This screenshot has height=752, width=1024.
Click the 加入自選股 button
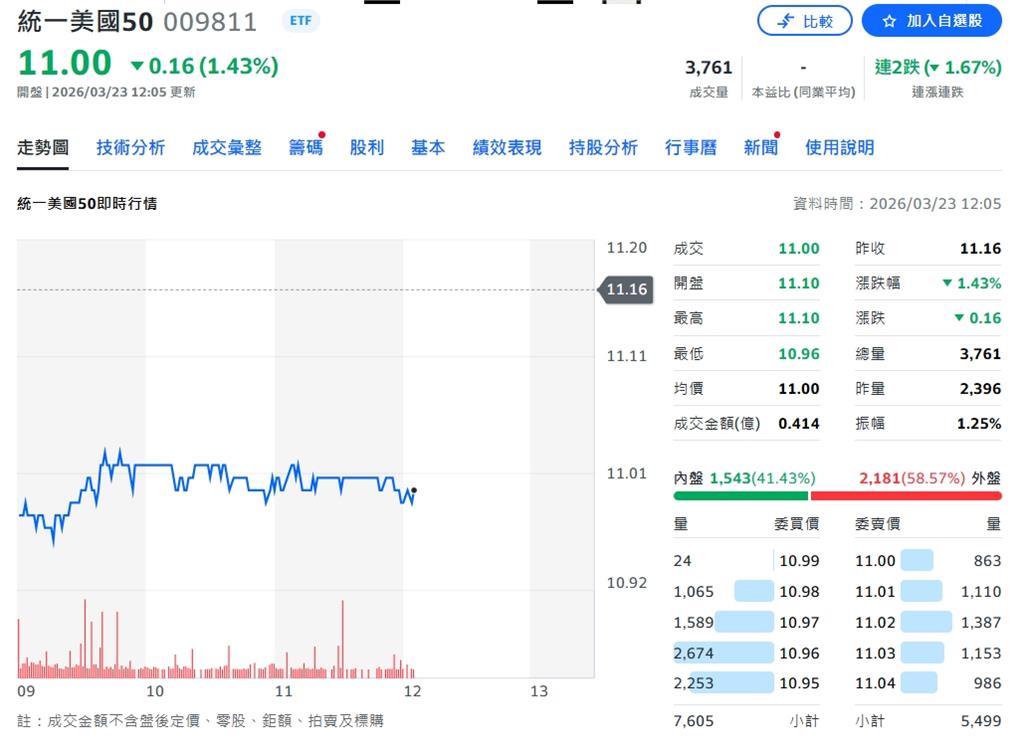coord(931,21)
